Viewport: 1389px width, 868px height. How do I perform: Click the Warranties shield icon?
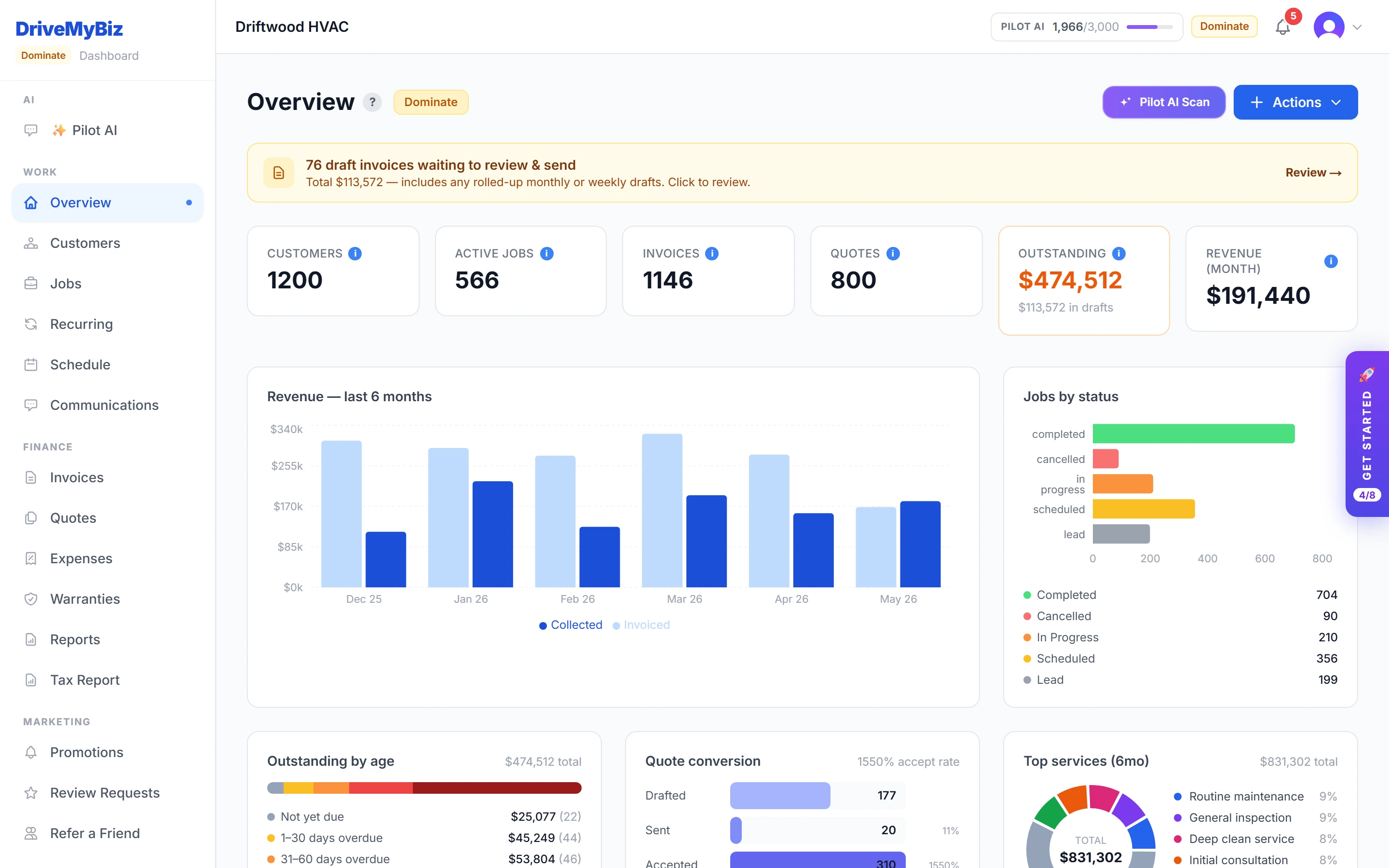(31, 599)
